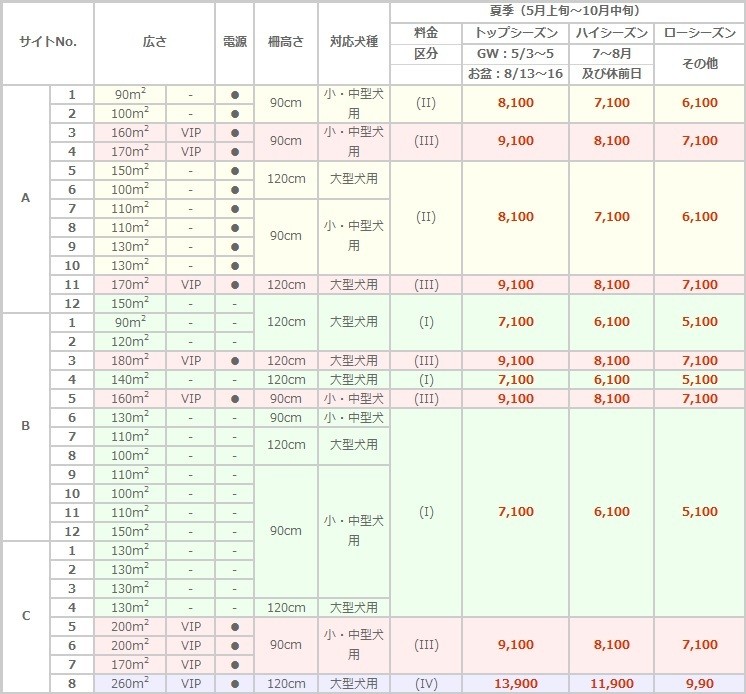Click the 8,100 high season price for B-3
Viewport: 746px width, 694px height.
click(x=612, y=361)
